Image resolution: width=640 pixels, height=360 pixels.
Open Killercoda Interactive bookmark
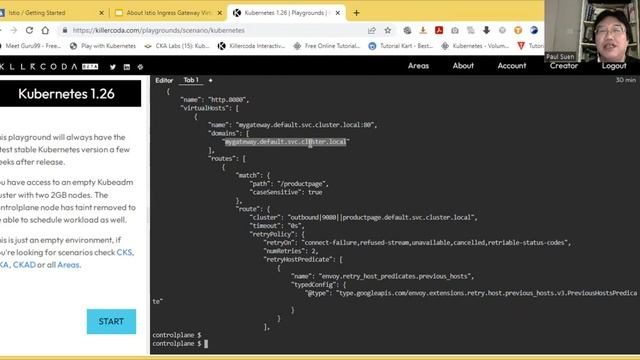(x=251, y=46)
